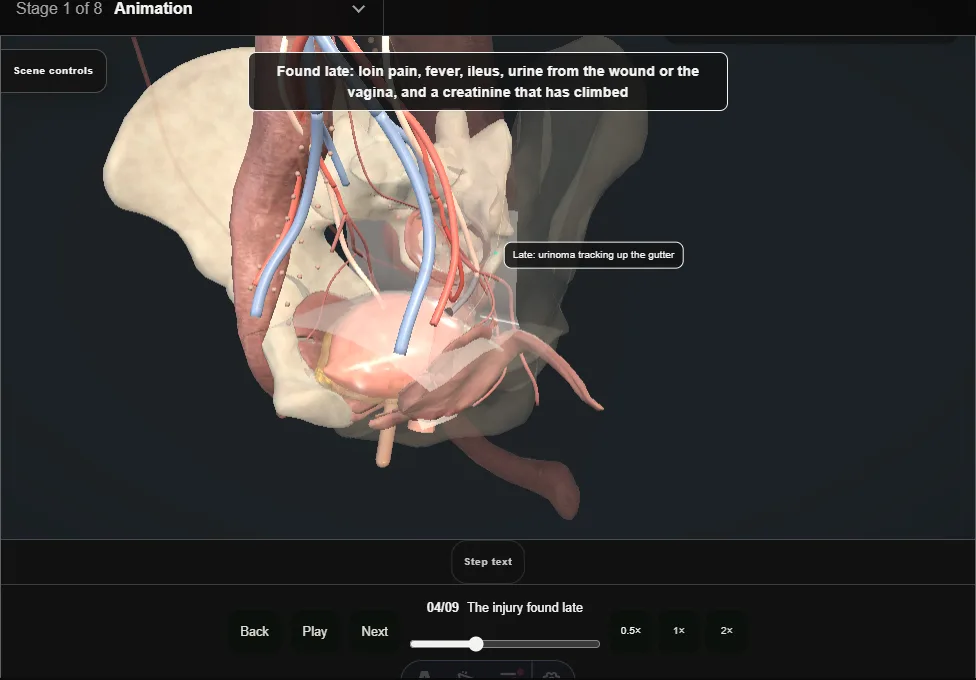
Task: Set playback speed to 1×
Action: (x=678, y=631)
